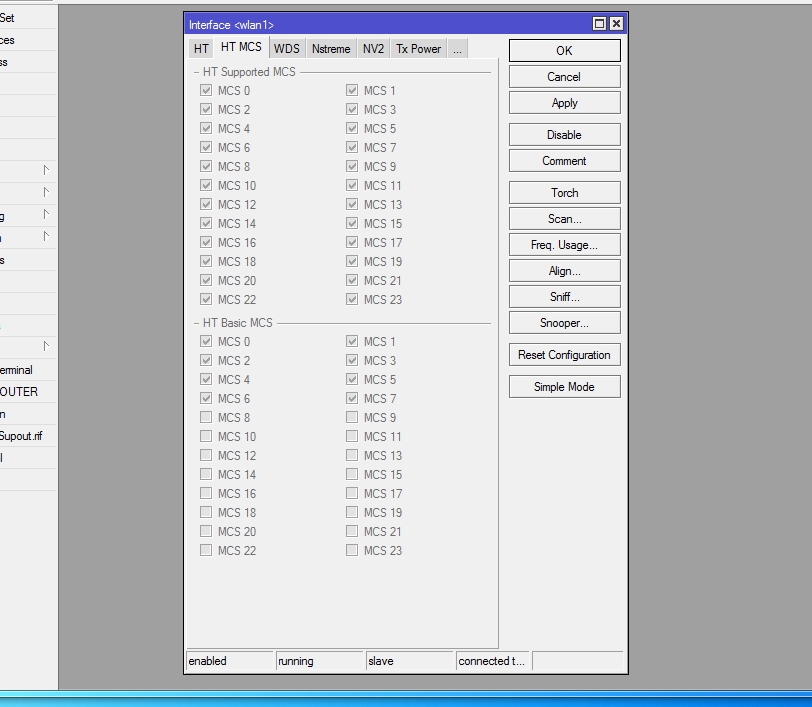The width and height of the screenshot is (812, 707).
Task: Switch to the NV2 tab
Action: pyautogui.click(x=373, y=49)
